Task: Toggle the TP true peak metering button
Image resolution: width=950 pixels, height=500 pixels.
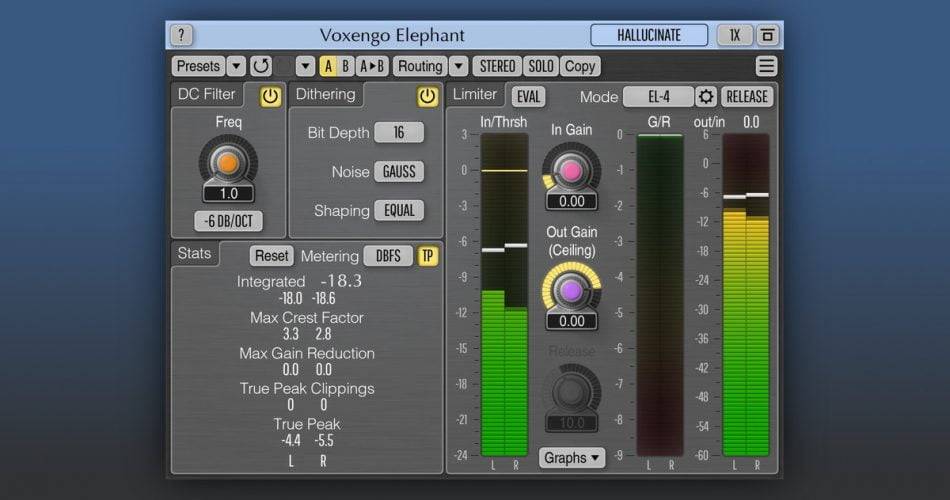Action: point(428,256)
